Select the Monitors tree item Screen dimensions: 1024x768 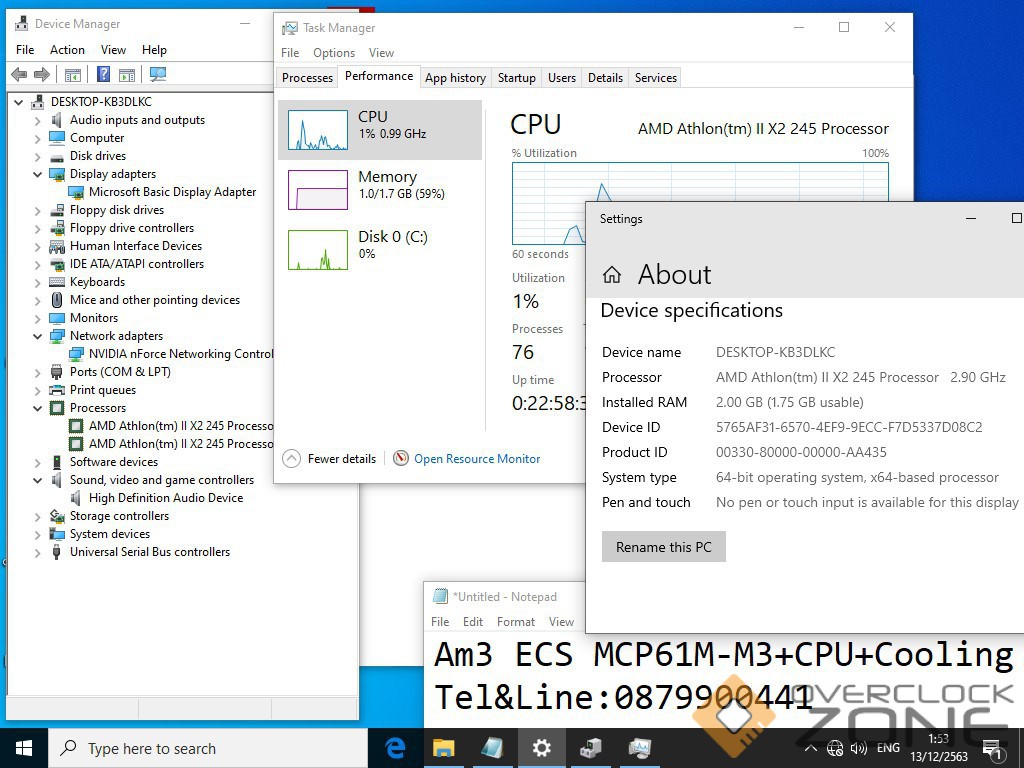94,318
